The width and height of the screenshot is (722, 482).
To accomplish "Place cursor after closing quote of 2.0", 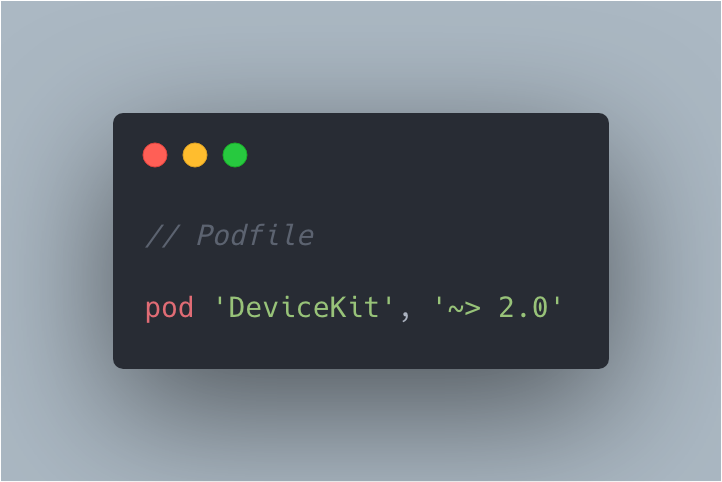I will pos(562,307).
